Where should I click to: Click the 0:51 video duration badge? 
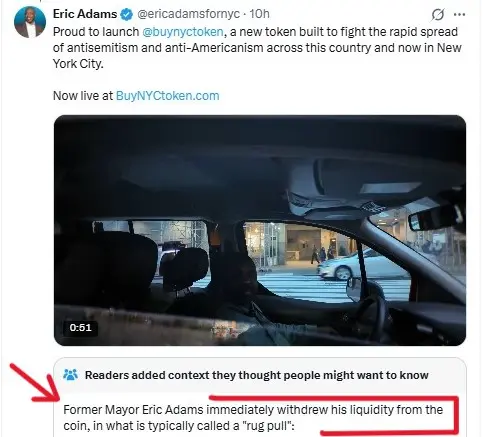(80, 327)
